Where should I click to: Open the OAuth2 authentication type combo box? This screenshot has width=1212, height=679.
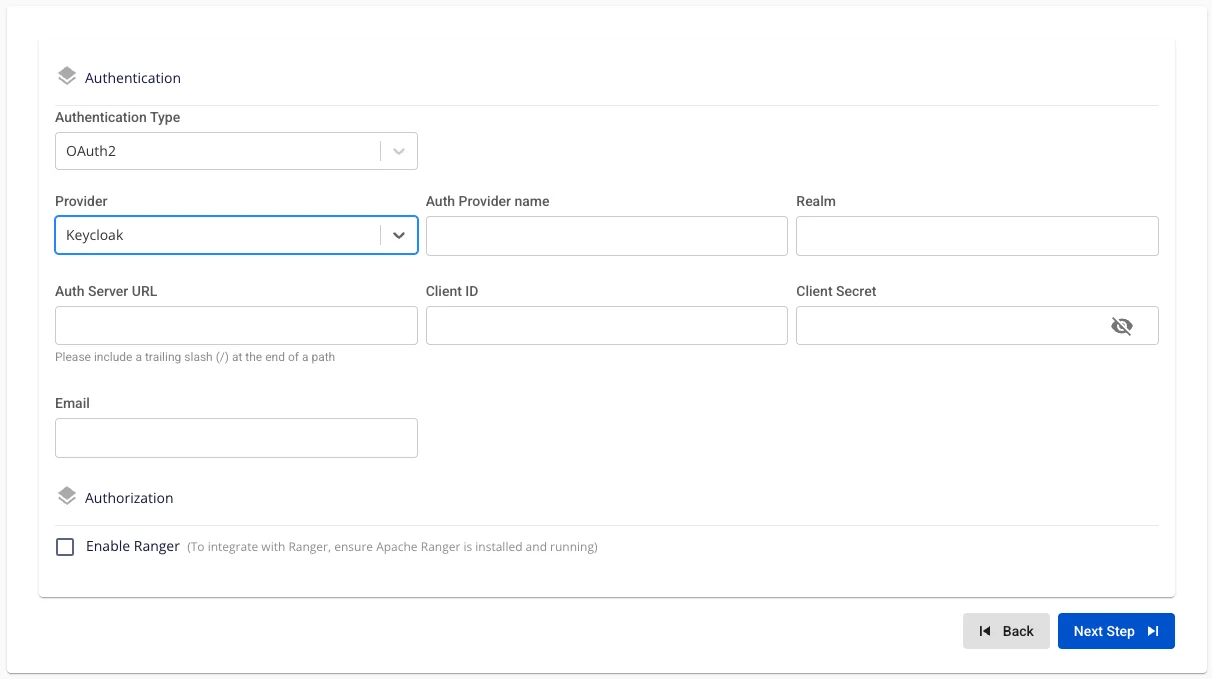[236, 151]
